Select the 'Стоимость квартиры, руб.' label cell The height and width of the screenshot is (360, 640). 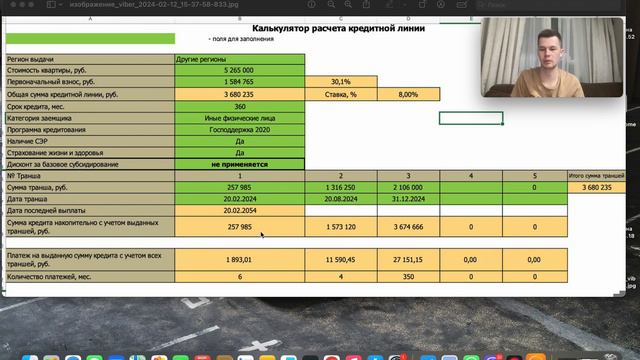[x=90, y=70]
